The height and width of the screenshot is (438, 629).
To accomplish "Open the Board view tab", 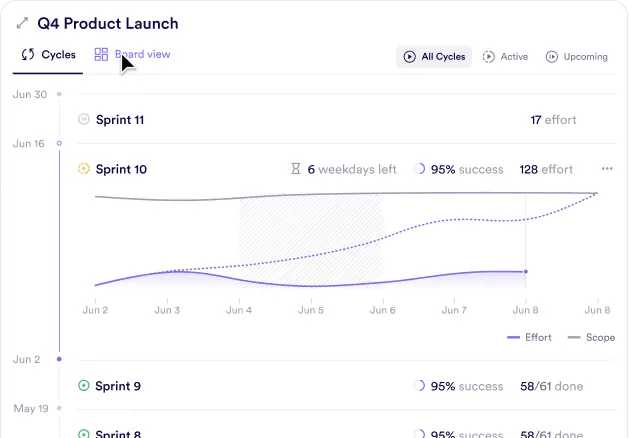I will [132, 55].
